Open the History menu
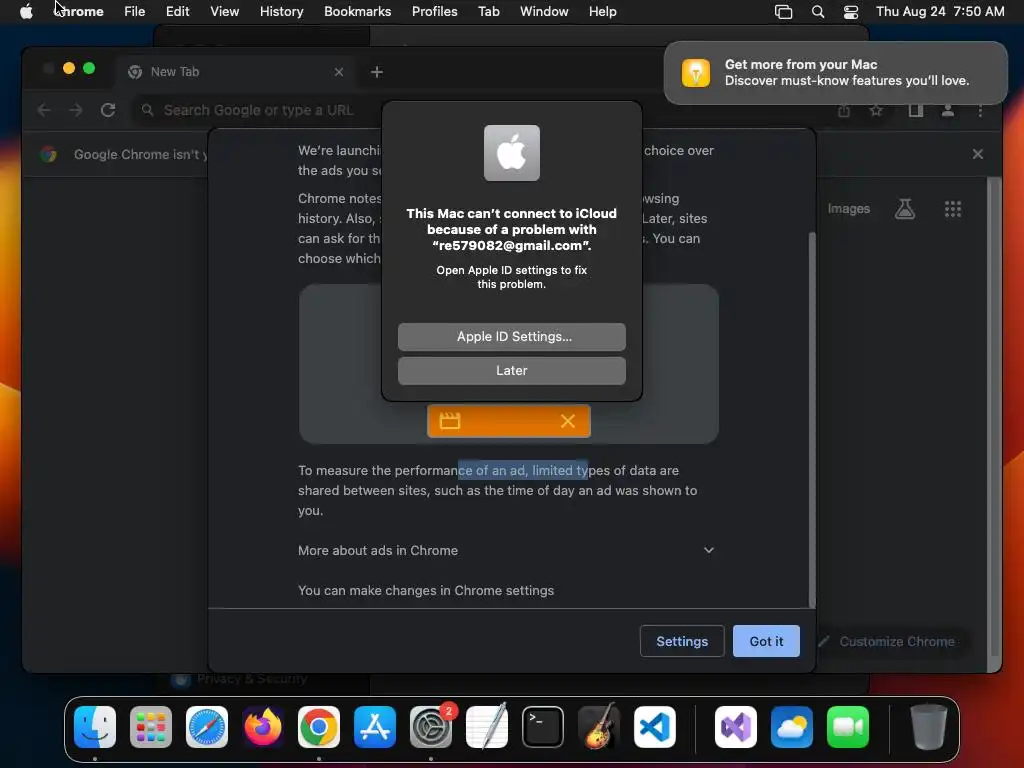 click(x=281, y=12)
